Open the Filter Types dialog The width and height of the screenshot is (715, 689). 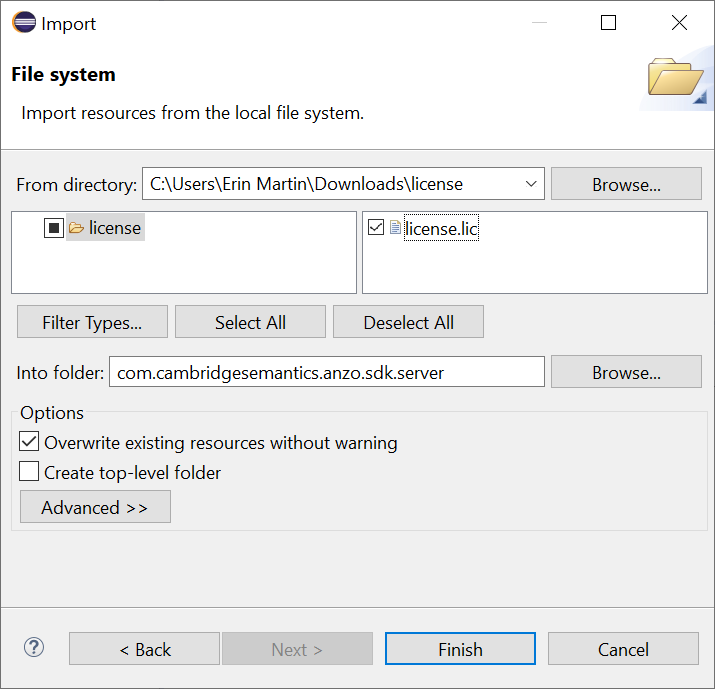tap(93, 322)
